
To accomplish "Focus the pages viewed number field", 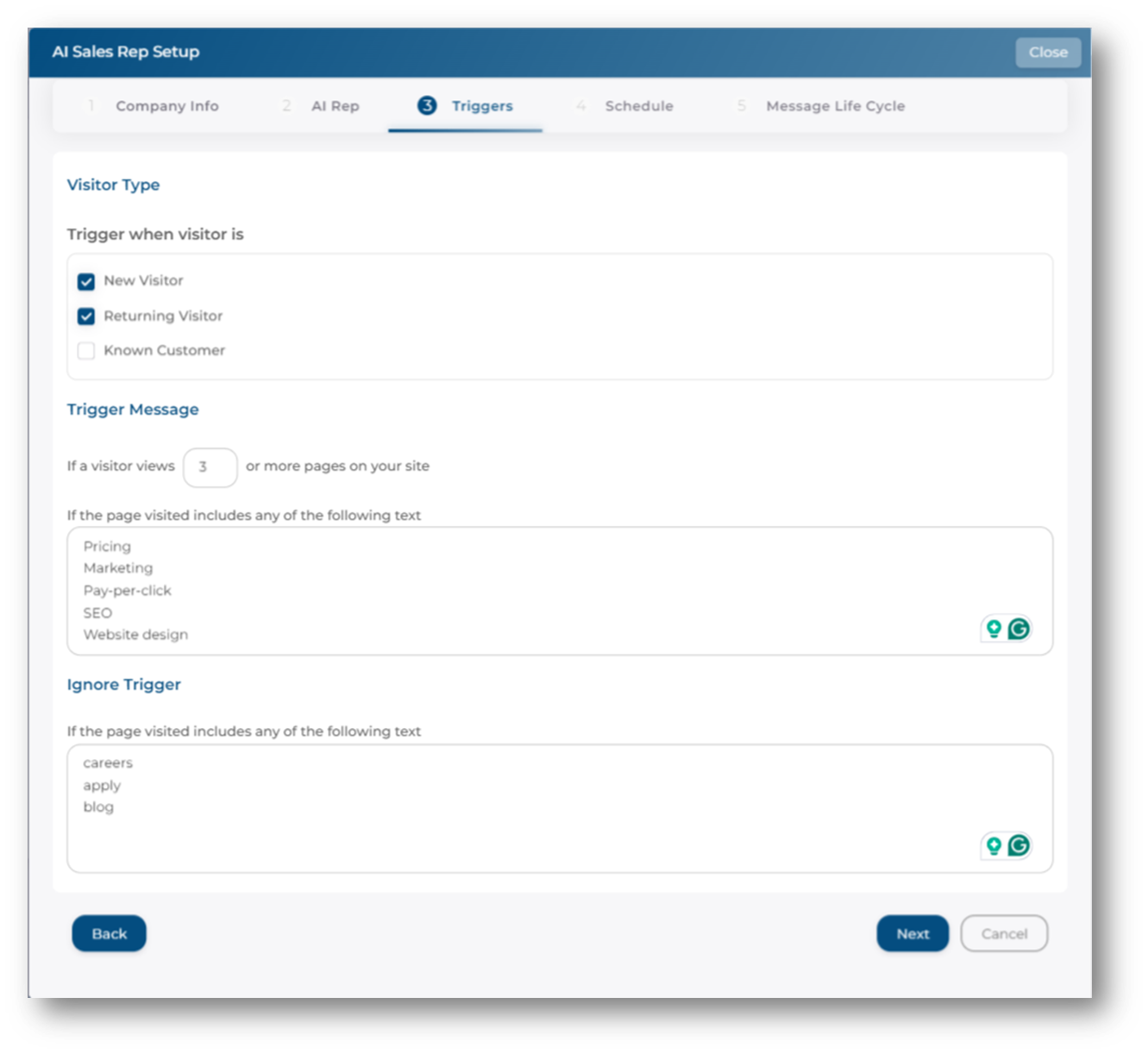I will 210,467.
